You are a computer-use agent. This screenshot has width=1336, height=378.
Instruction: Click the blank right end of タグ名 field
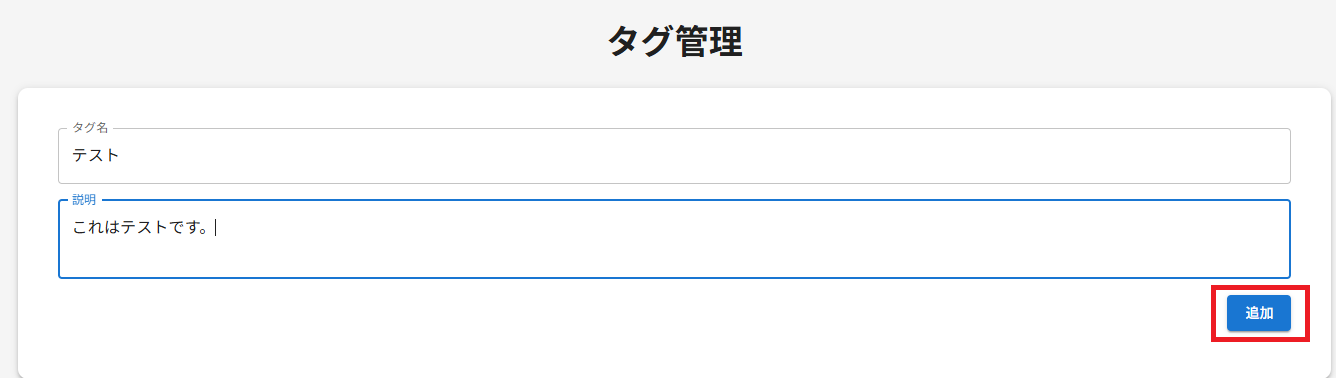point(1200,156)
